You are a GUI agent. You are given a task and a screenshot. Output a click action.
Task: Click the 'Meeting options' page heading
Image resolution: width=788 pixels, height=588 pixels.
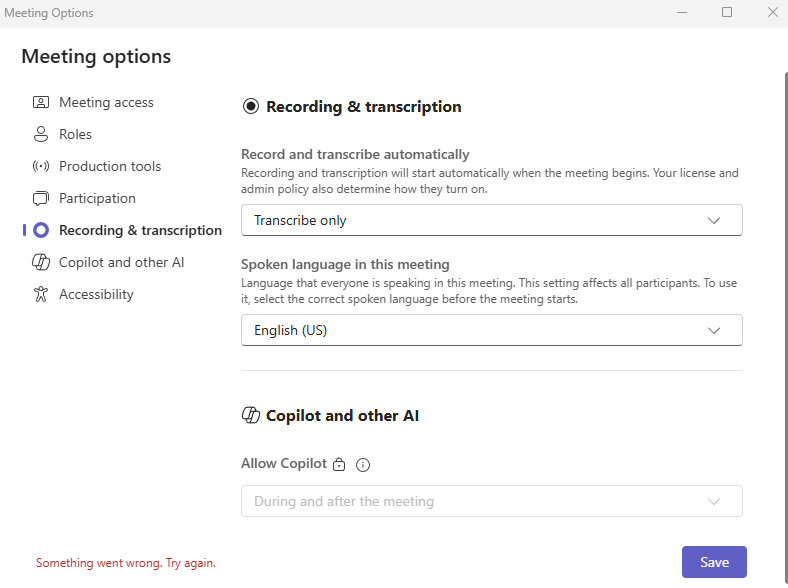[96, 56]
